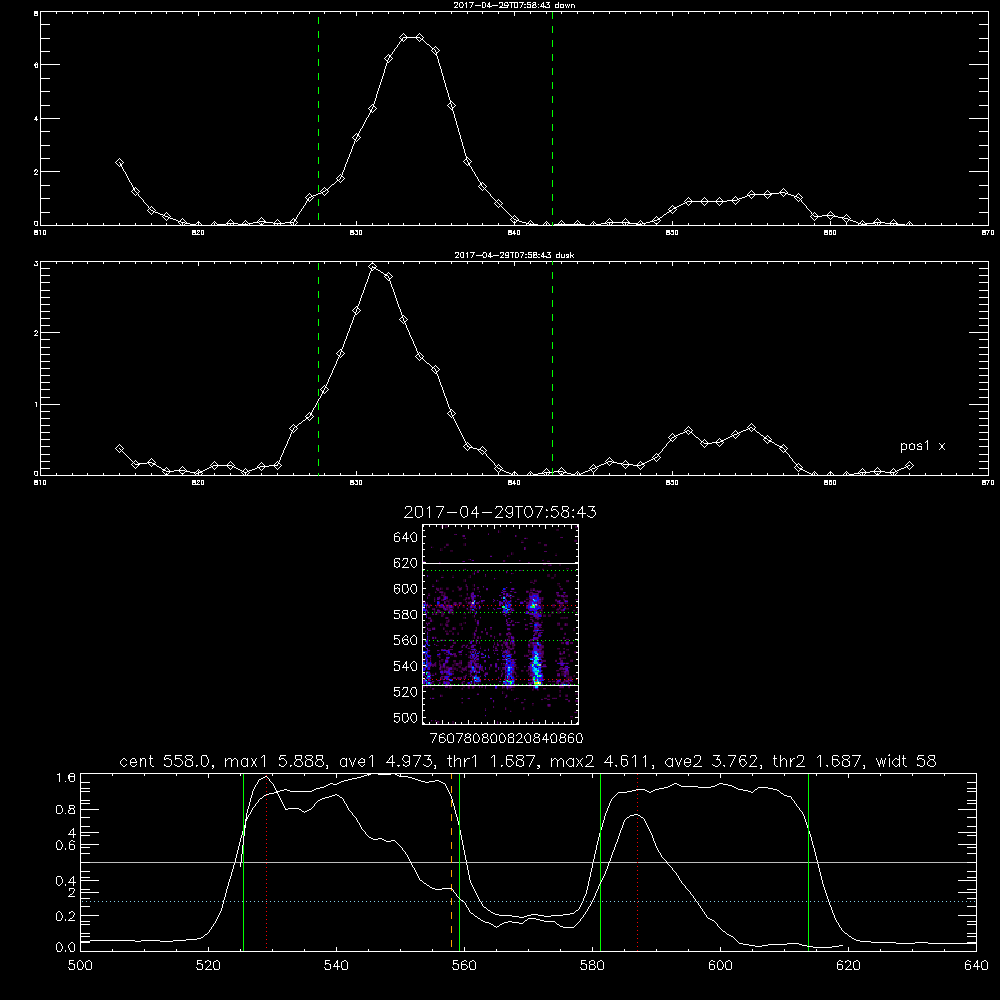Click left green dashed line in dusk plot
Viewport: 1000px width, 1000px height.
tap(318, 368)
